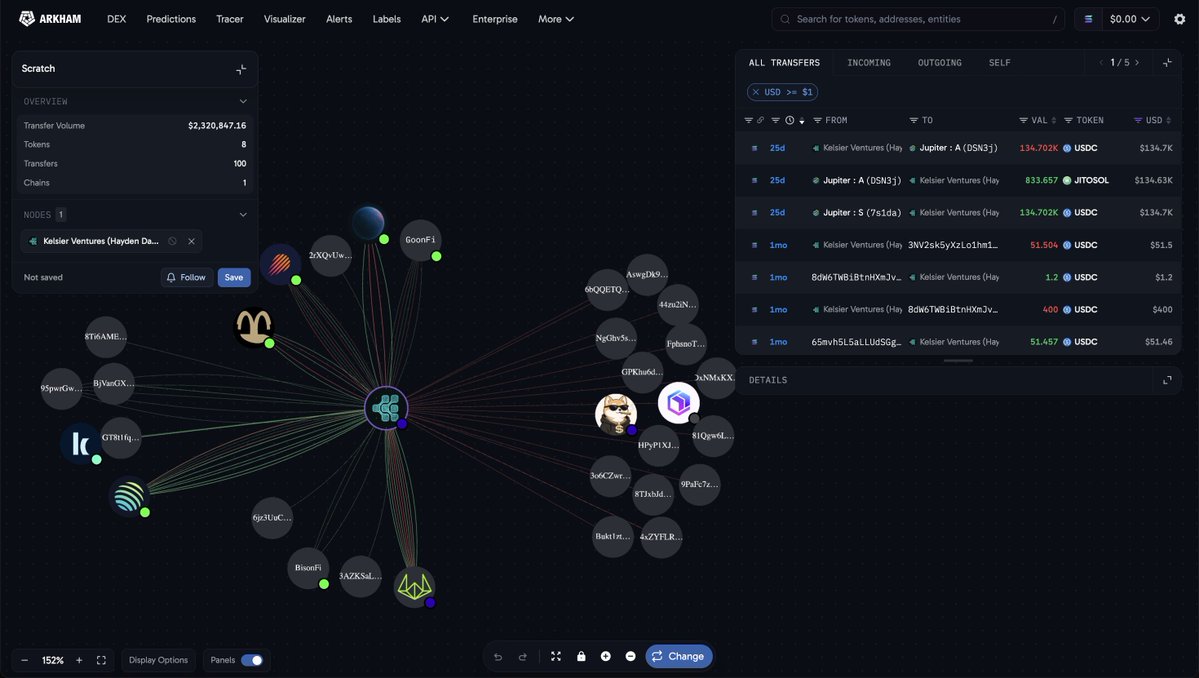Select the dark planet logo node
Image resolution: width=1199 pixels, height=678 pixels.
pos(369,223)
